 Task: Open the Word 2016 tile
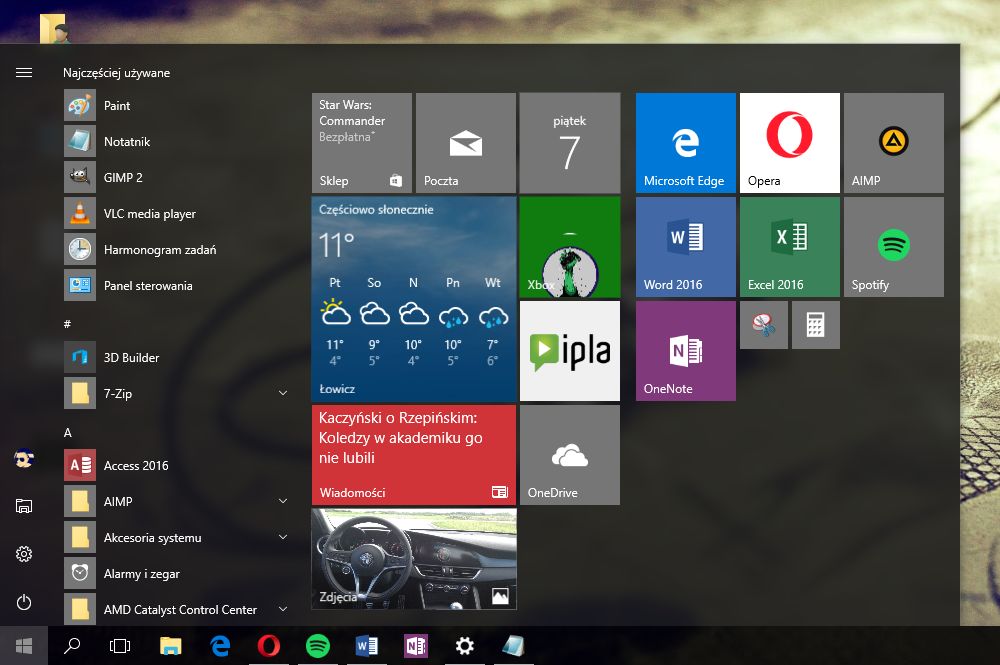686,247
